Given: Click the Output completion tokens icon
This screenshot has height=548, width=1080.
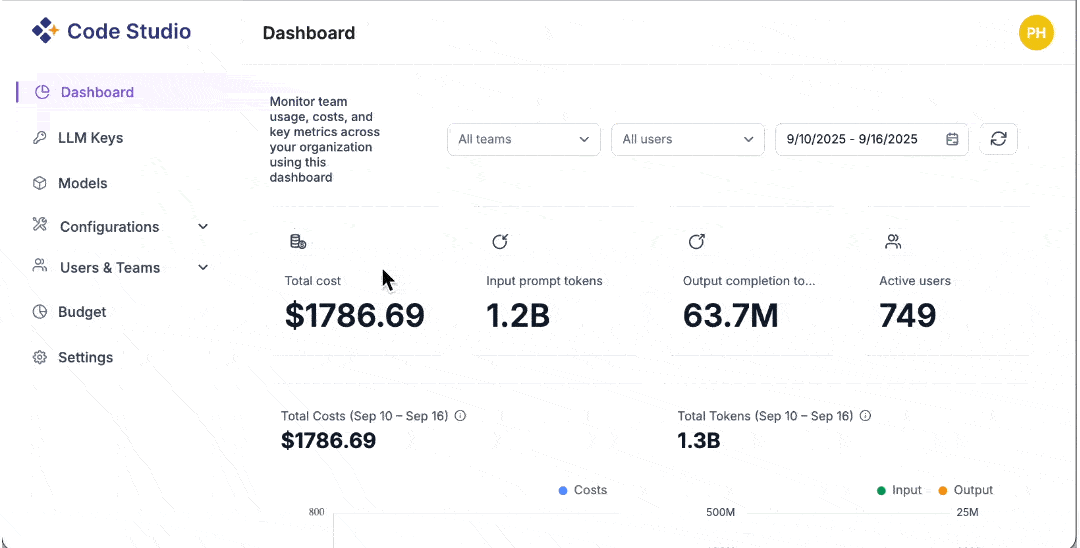Looking at the screenshot, I should coord(696,242).
